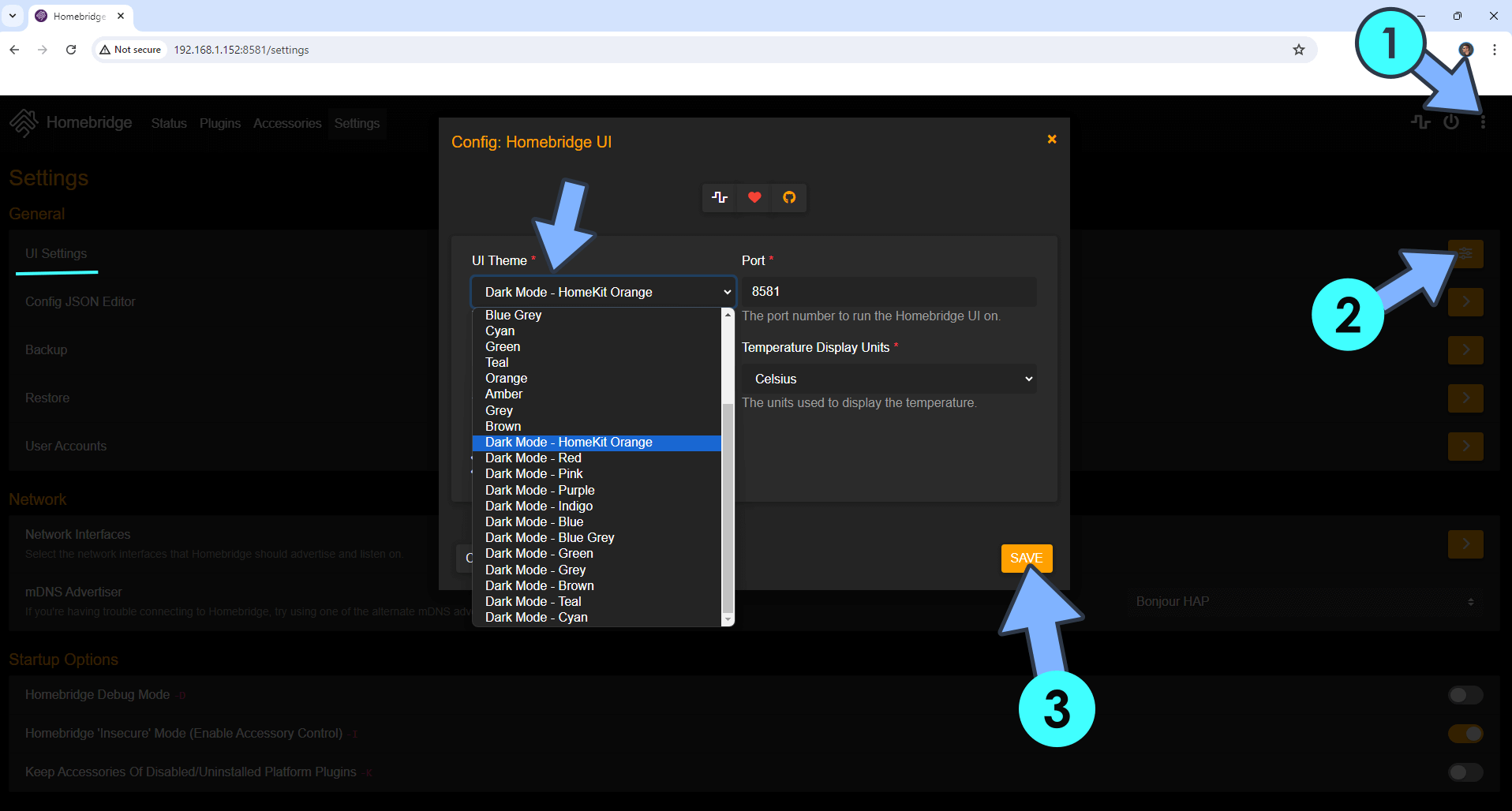The width and height of the screenshot is (1512, 811).
Task: Open the Accessories nav tab
Action: [287, 124]
